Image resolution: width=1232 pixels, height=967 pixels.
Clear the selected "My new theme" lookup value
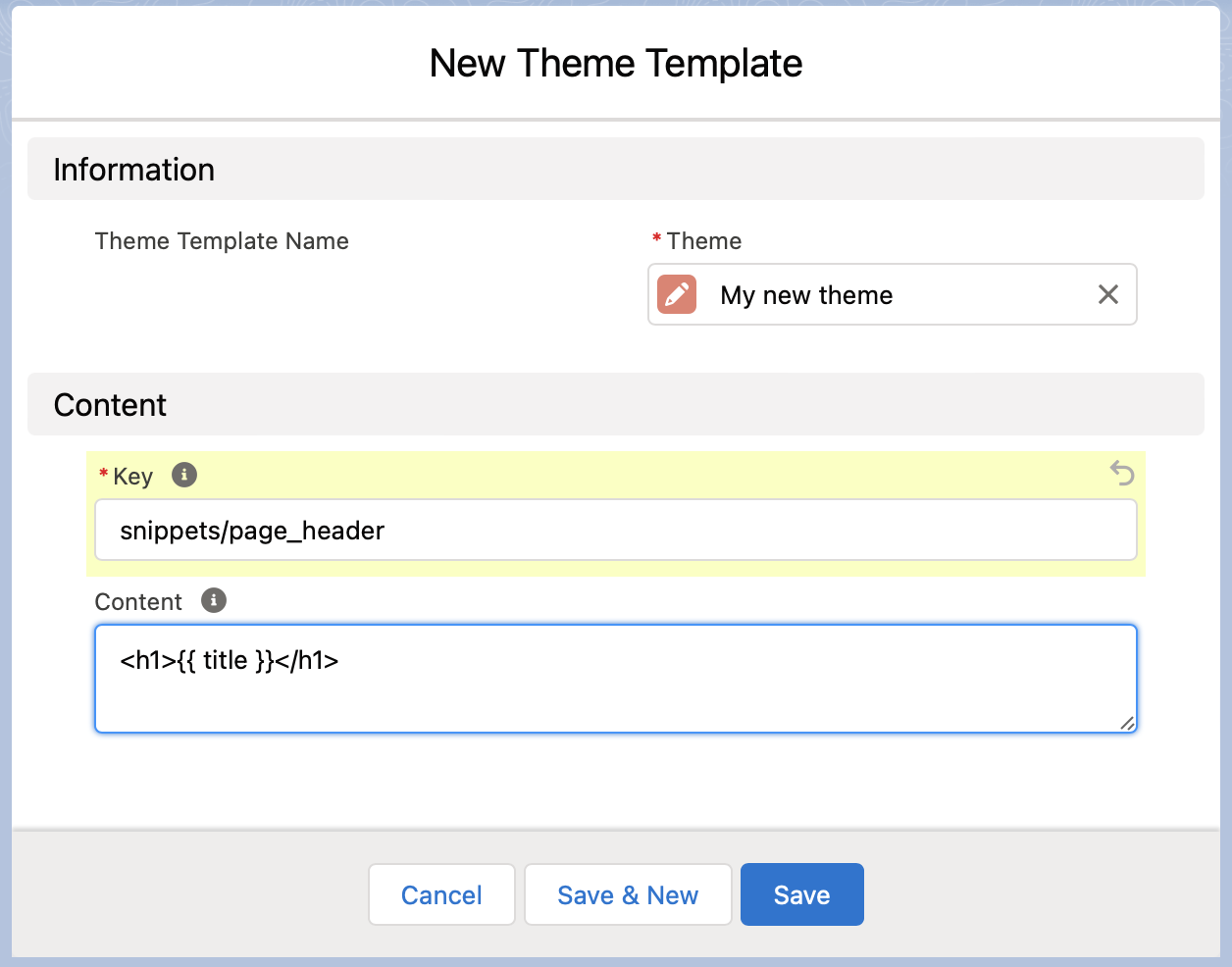1107,294
